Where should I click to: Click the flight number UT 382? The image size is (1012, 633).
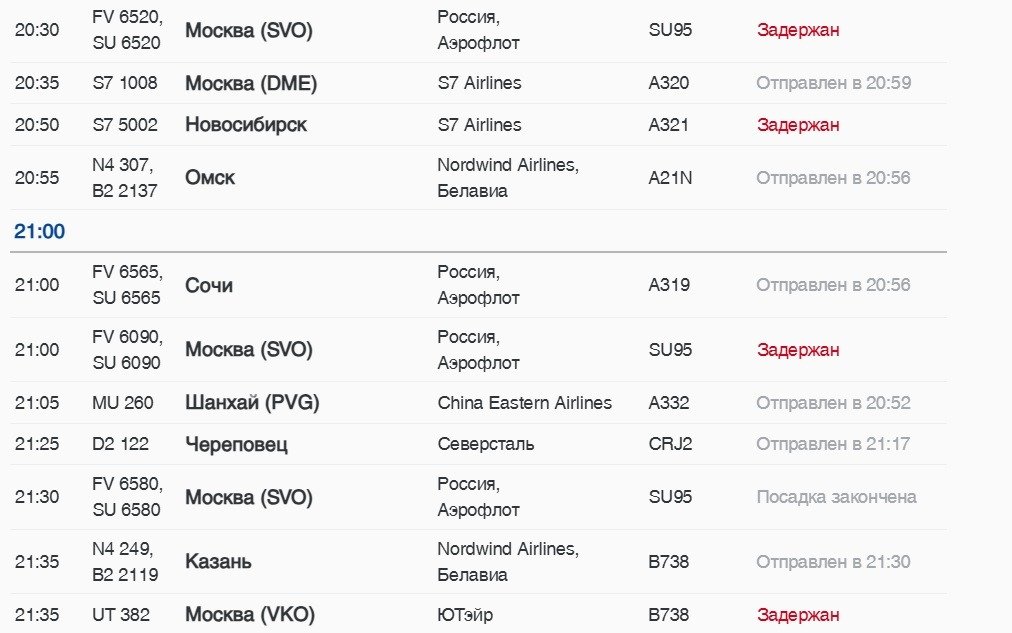(x=121, y=615)
